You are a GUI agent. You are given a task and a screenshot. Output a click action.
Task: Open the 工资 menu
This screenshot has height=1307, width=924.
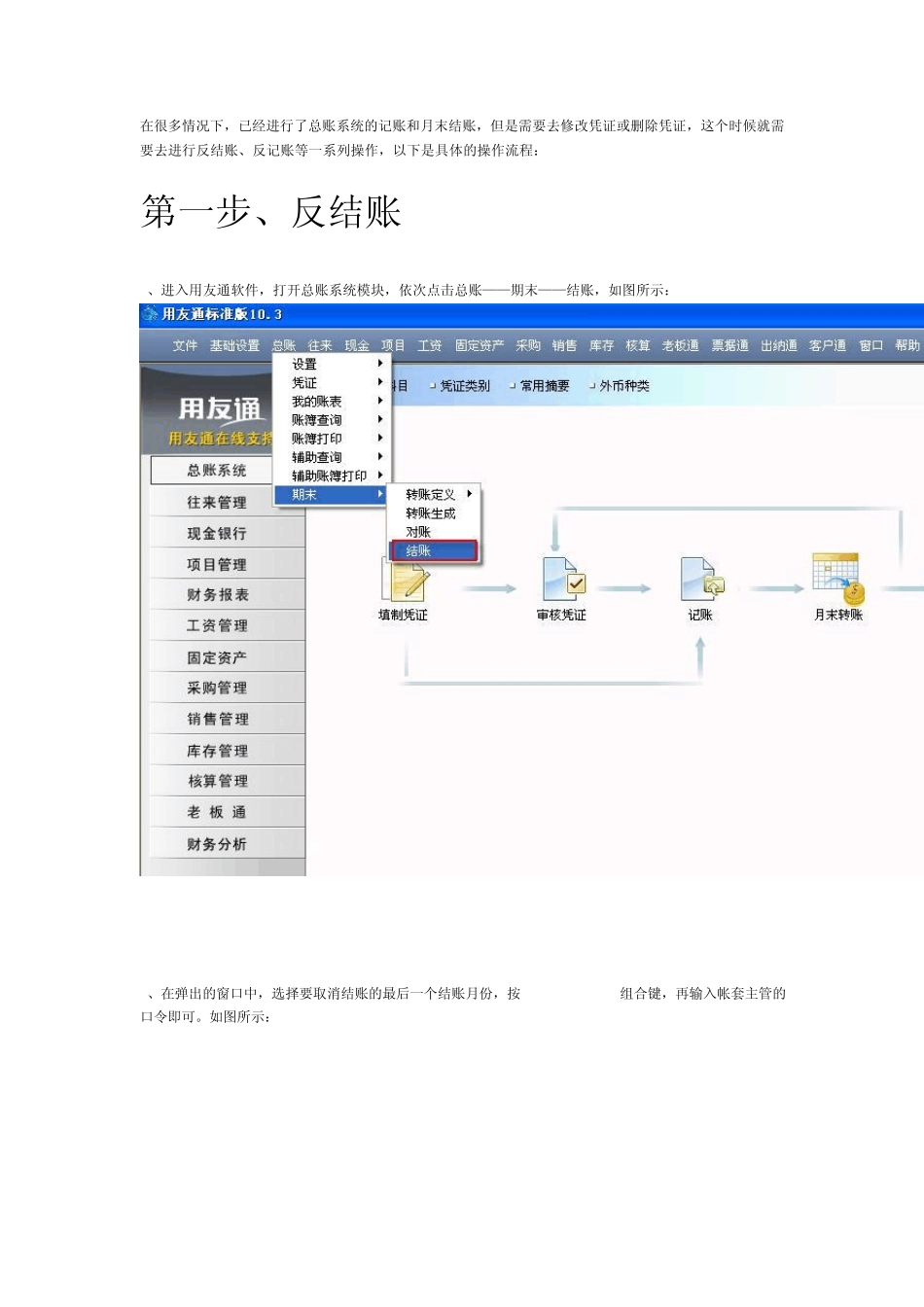(430, 345)
